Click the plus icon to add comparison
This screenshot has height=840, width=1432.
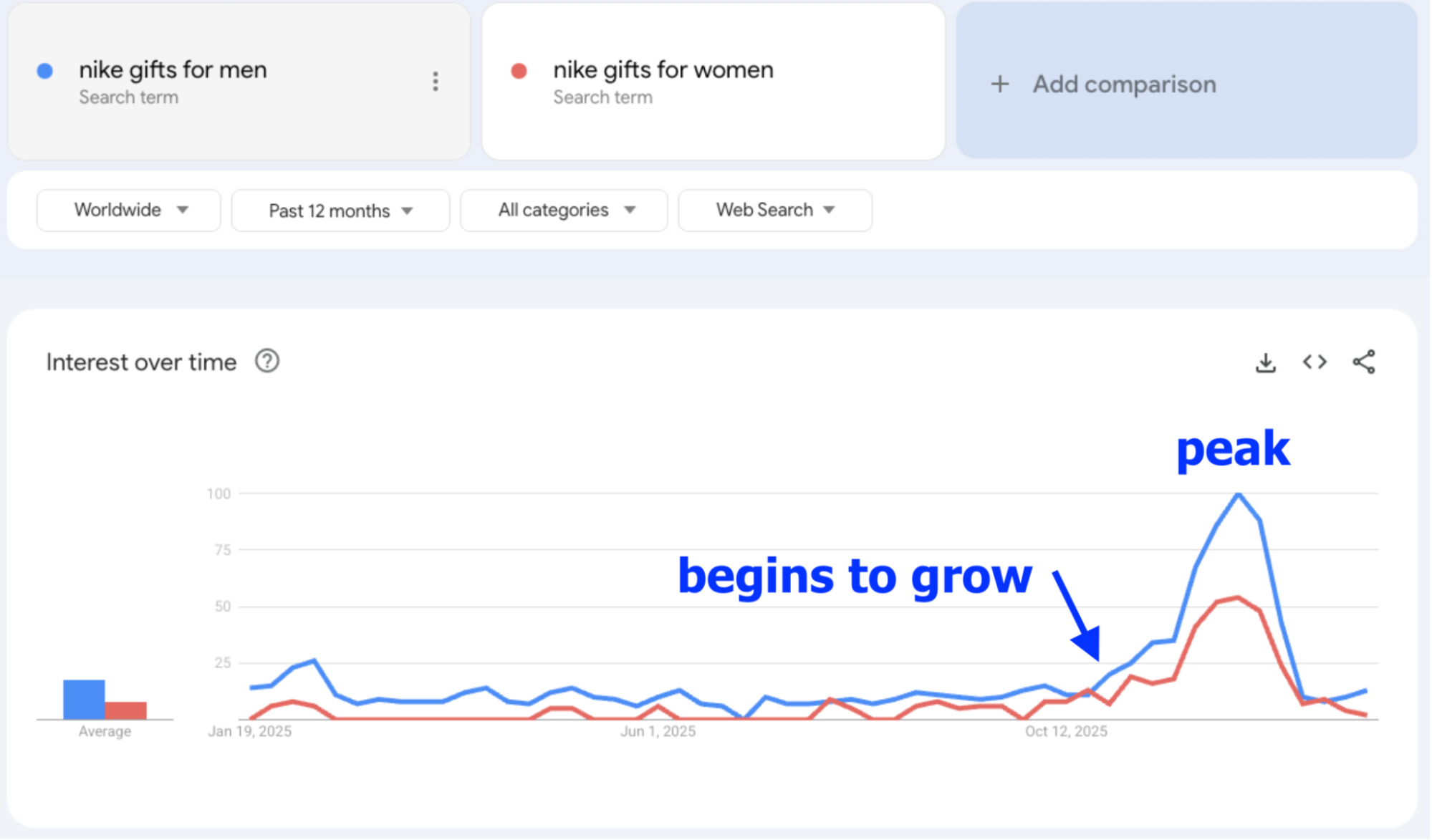tap(999, 84)
